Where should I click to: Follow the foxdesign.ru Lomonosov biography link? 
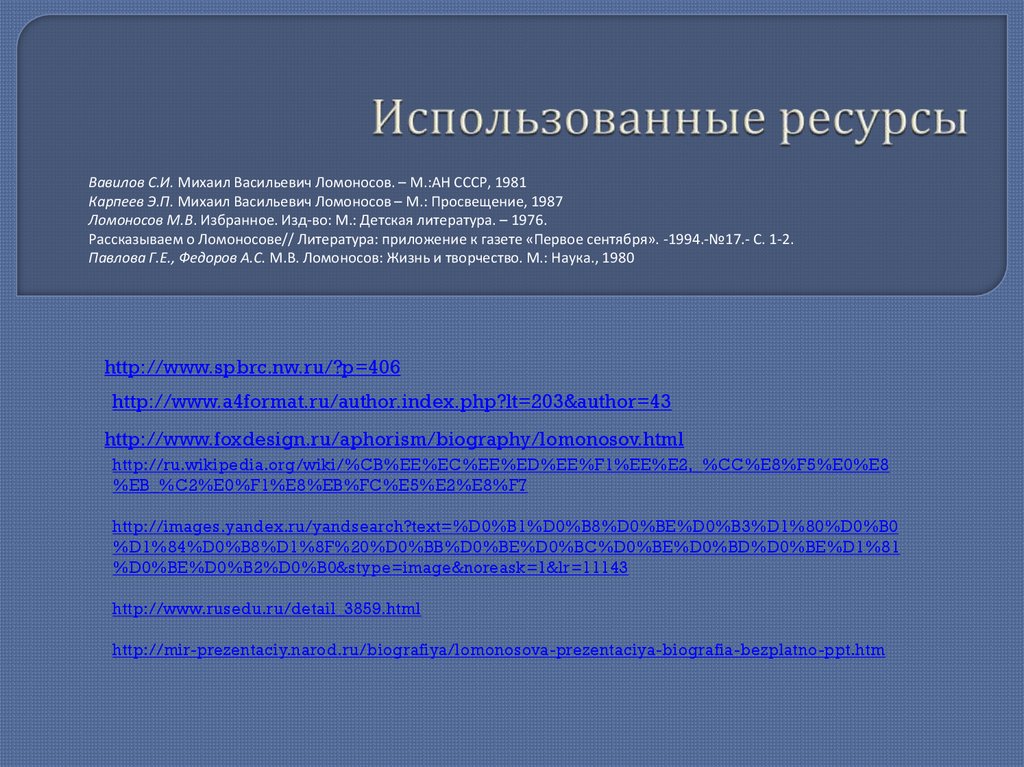pos(394,439)
